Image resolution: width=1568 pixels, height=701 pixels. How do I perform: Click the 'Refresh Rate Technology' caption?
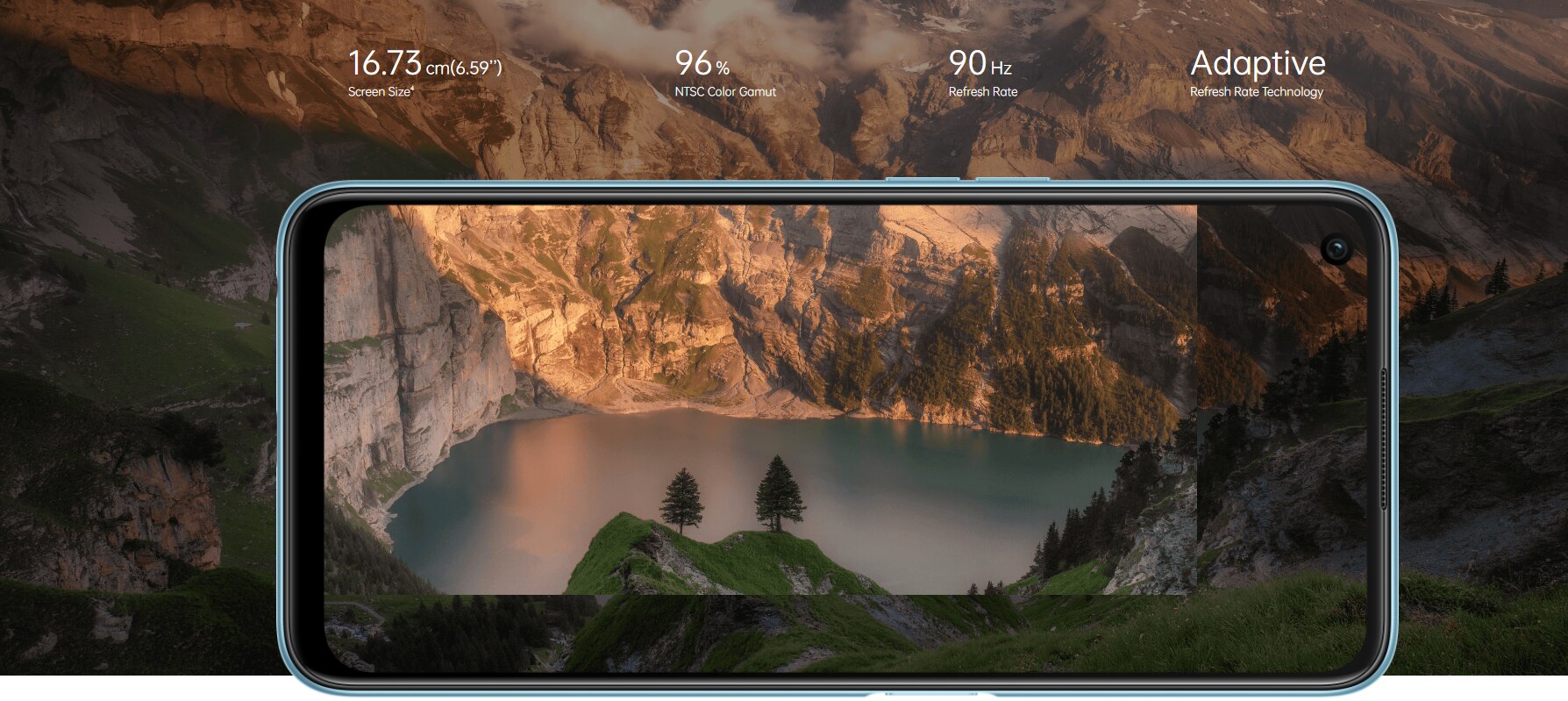(x=1257, y=92)
